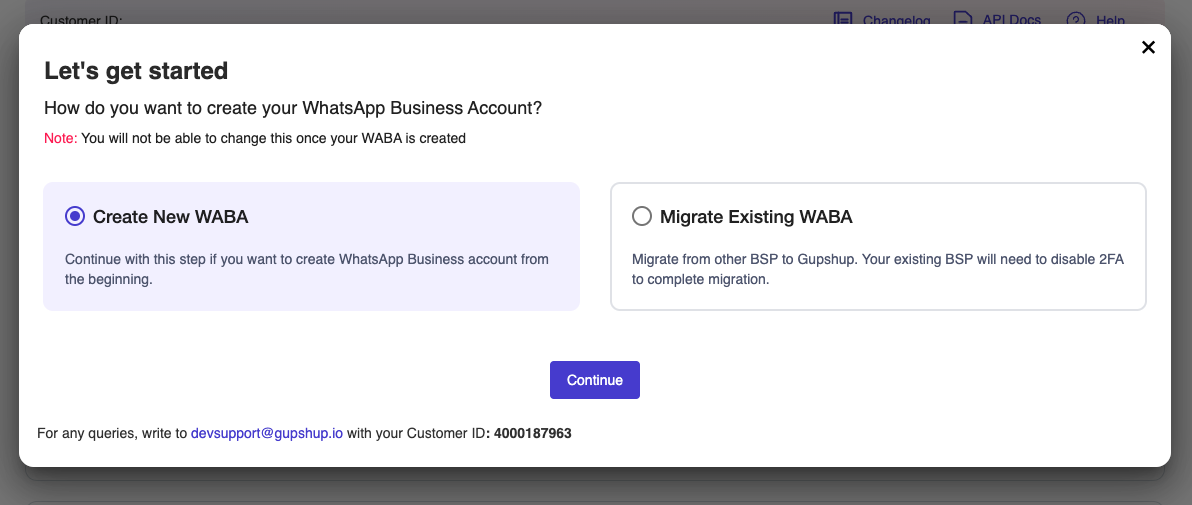Click the red Note: label
This screenshot has width=1192, height=505.
(61, 138)
